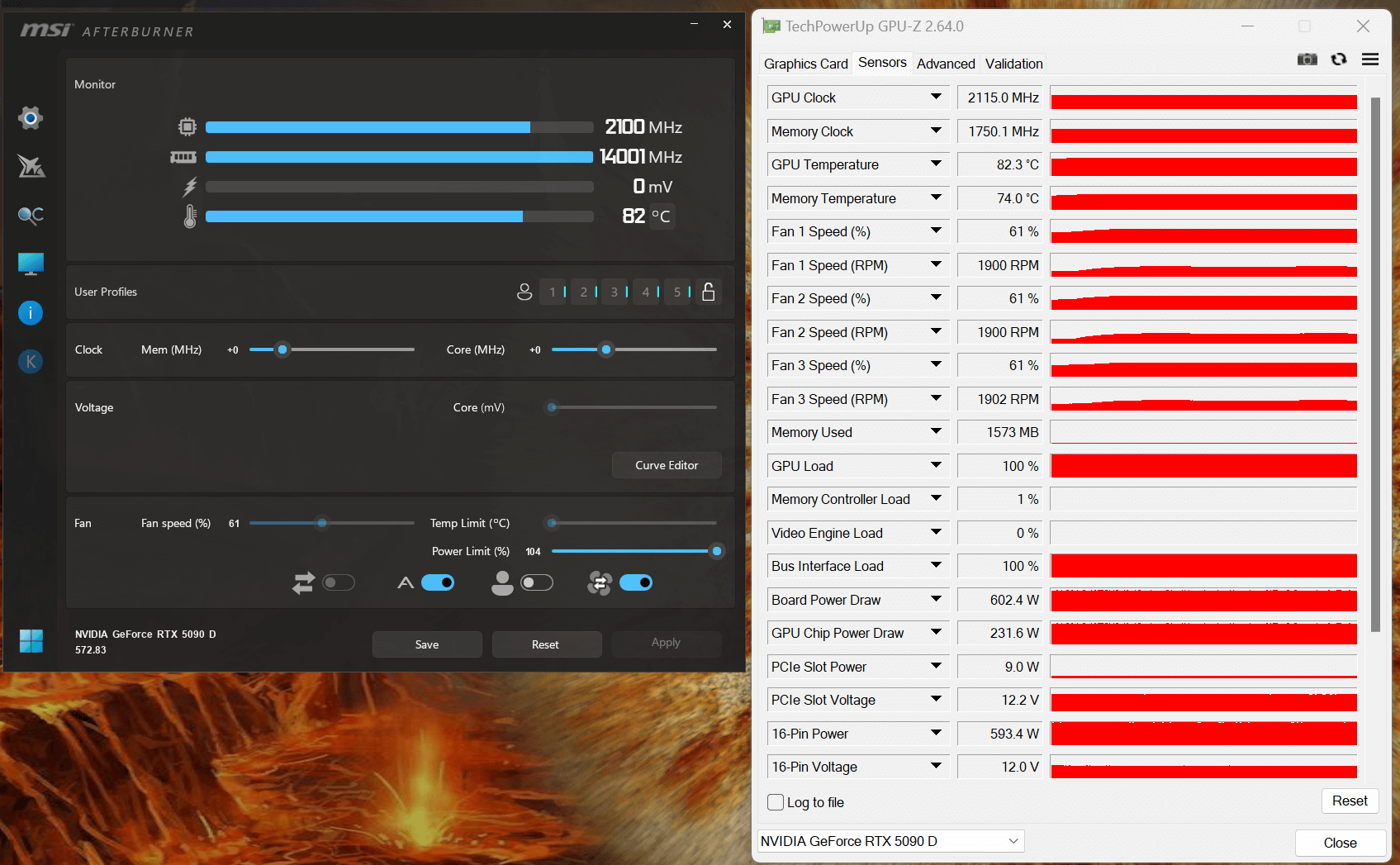Open the Memory Clock sensor dropdown

[x=936, y=131]
